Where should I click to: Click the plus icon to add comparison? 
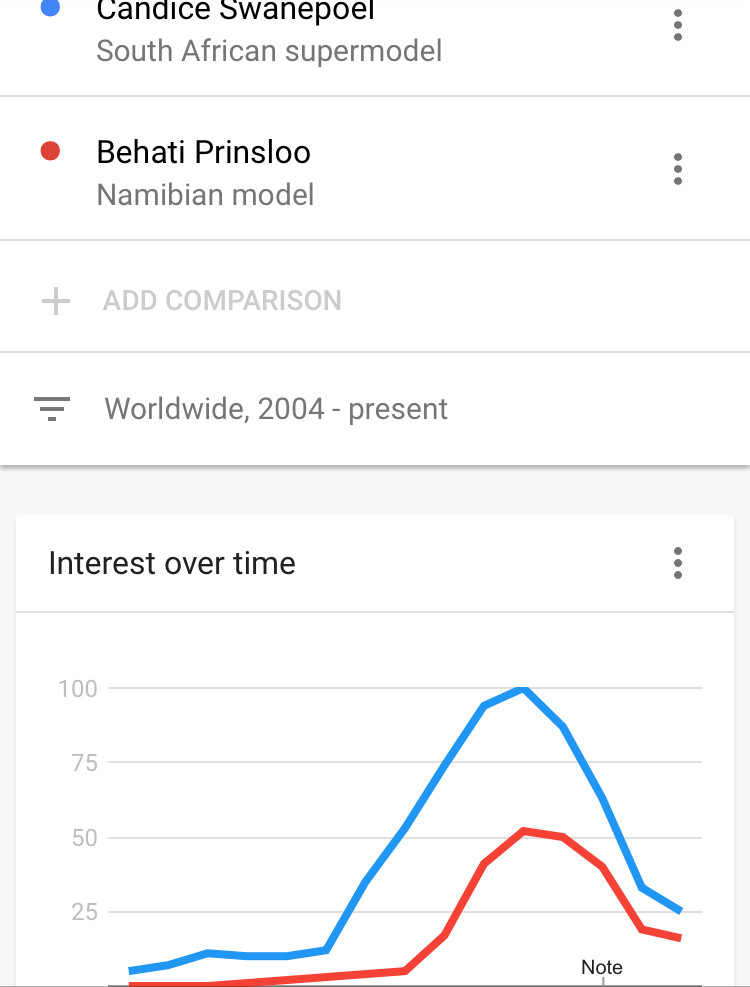[55, 301]
